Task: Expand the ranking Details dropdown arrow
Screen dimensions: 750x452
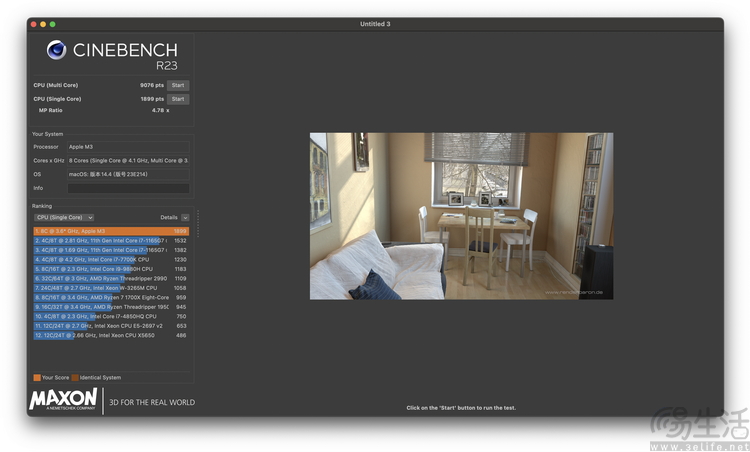Action: (185, 218)
